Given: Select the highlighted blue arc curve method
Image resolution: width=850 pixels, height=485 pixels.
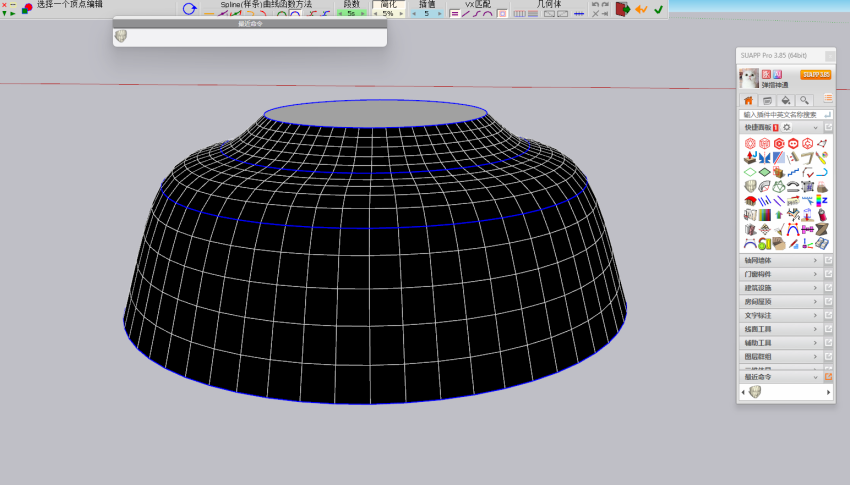Looking at the screenshot, I should 295,14.
